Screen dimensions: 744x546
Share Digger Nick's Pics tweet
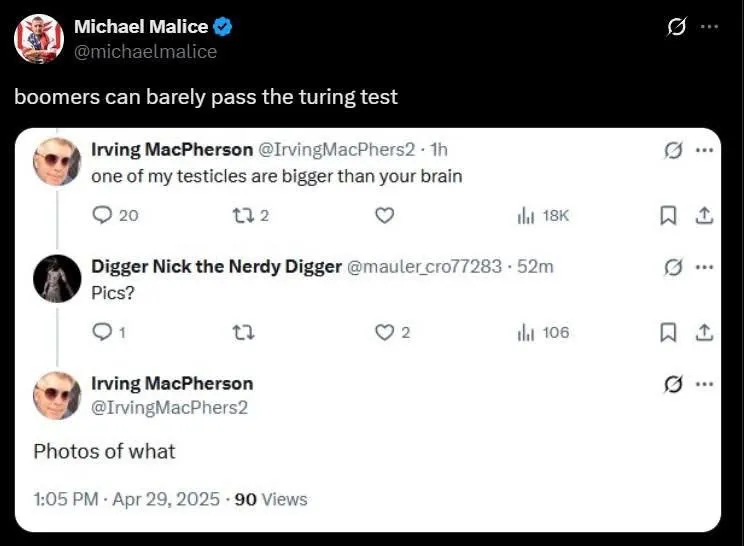[x=703, y=332]
